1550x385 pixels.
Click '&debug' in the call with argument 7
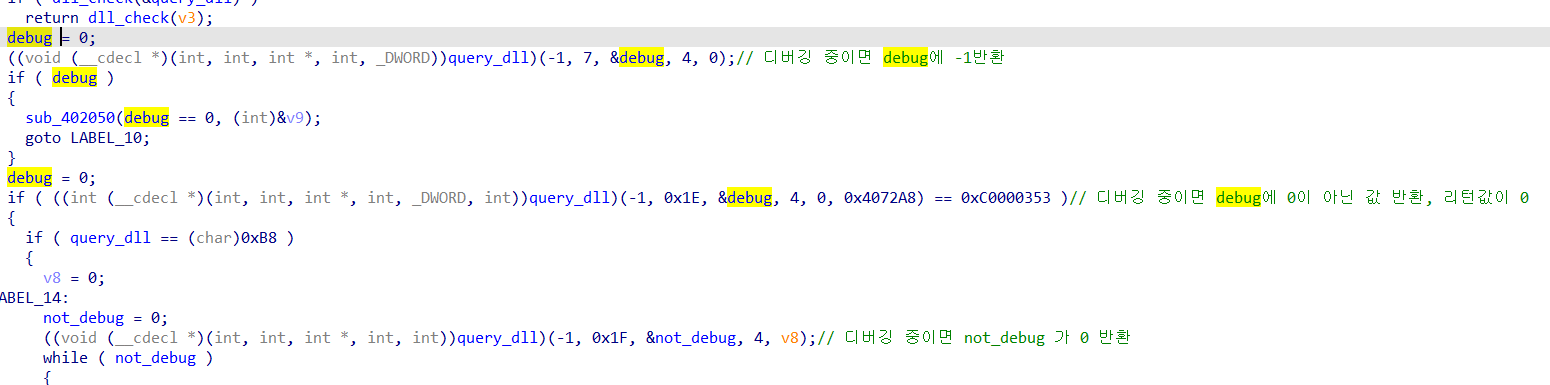coord(637,57)
